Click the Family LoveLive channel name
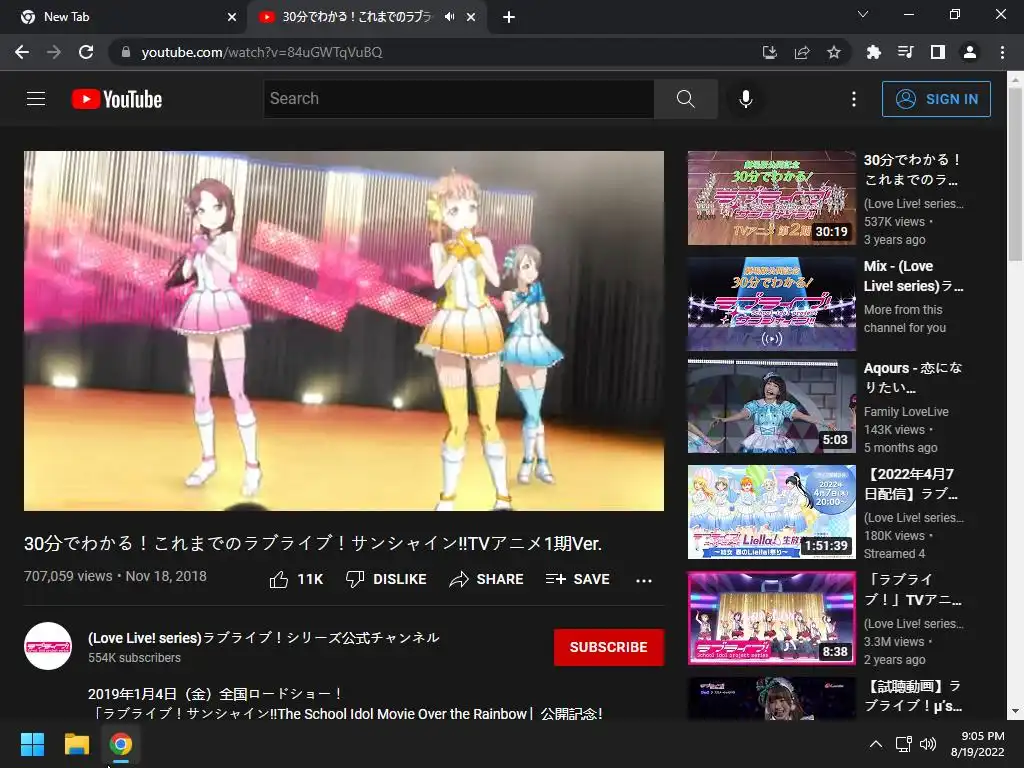 [906, 411]
